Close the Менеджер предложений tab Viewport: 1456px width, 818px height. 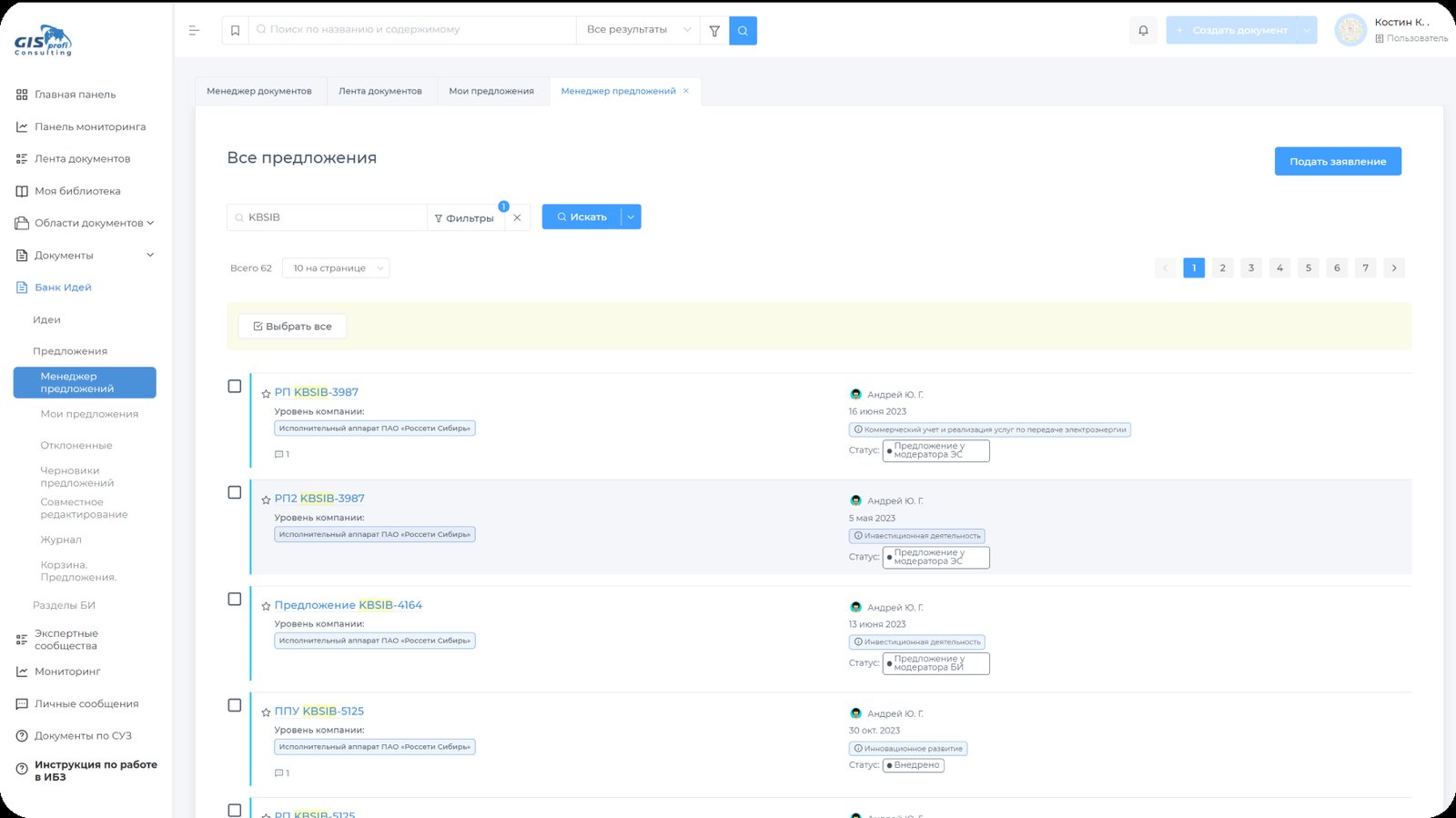click(x=686, y=91)
